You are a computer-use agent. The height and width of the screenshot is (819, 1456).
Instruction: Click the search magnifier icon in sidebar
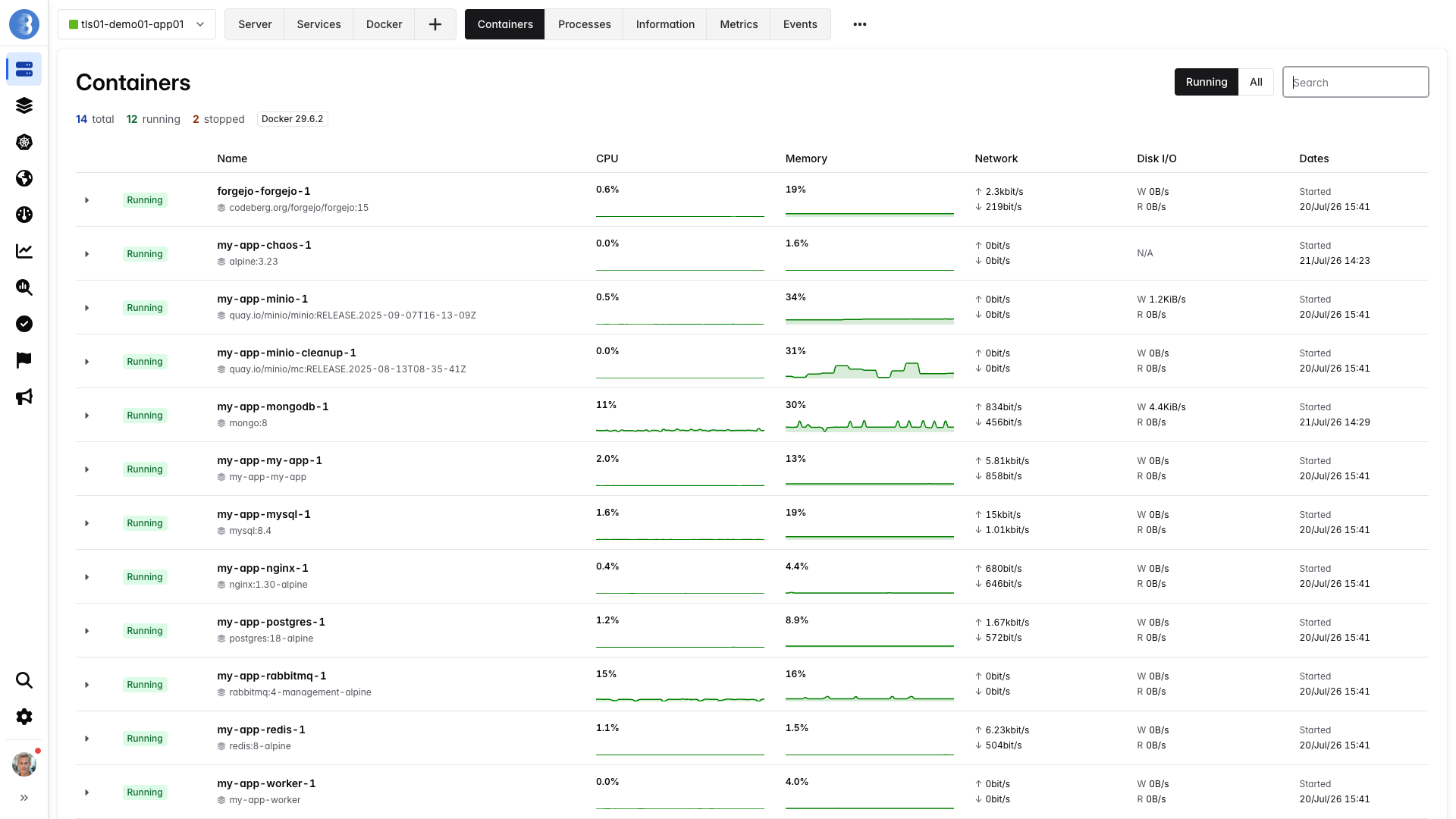tap(24, 680)
